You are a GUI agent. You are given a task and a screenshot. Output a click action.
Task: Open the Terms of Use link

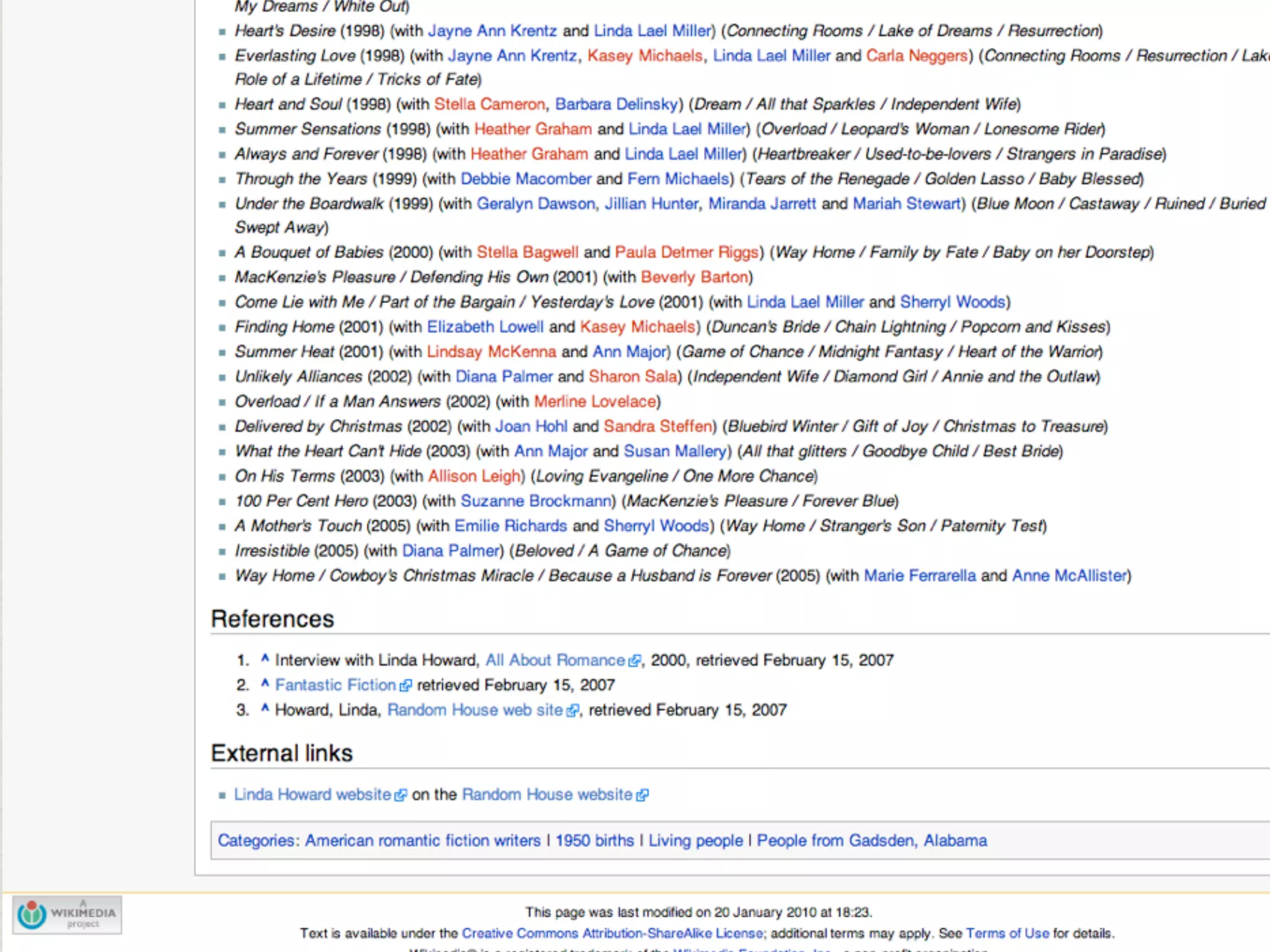pyautogui.click(x=1007, y=933)
